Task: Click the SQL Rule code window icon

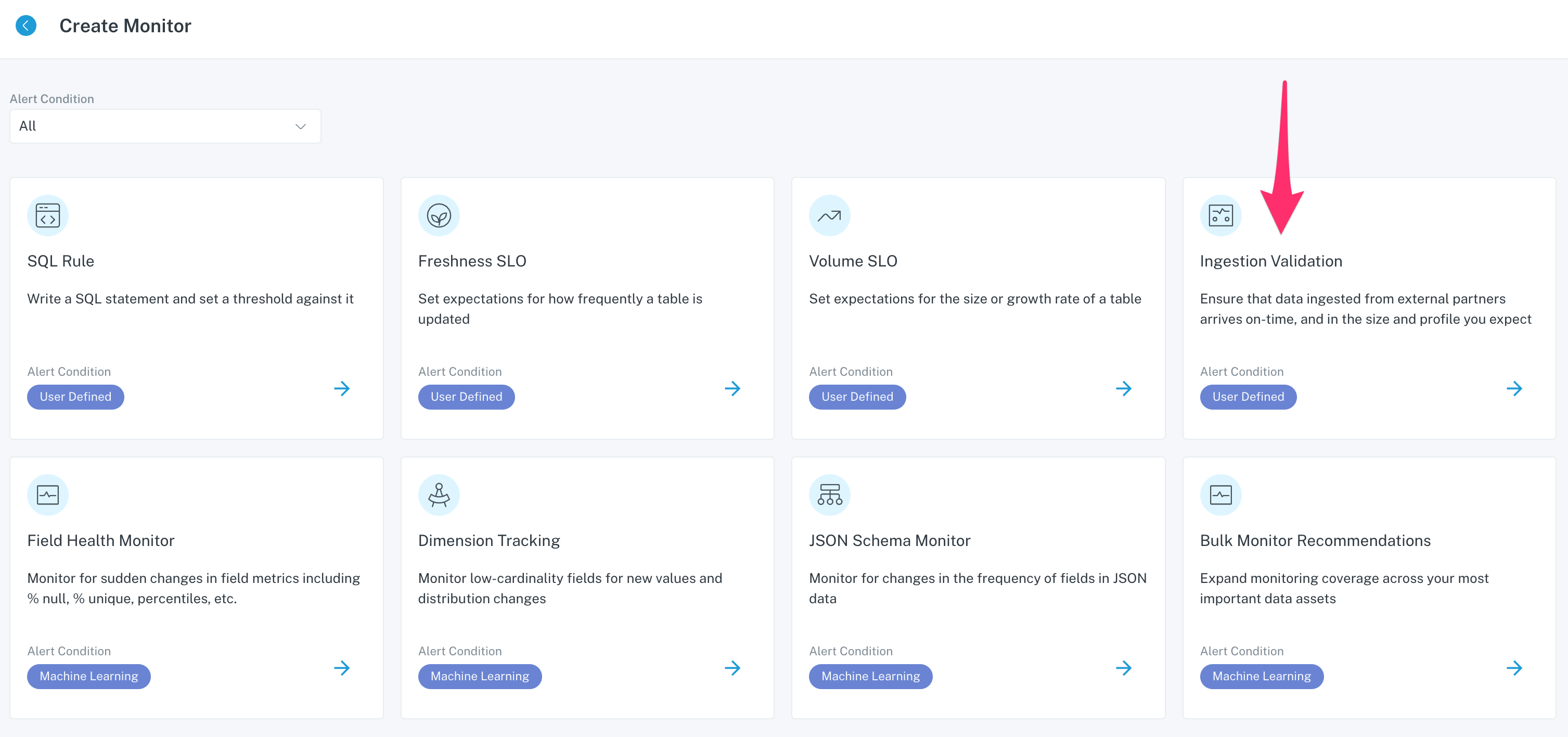Action: point(47,215)
